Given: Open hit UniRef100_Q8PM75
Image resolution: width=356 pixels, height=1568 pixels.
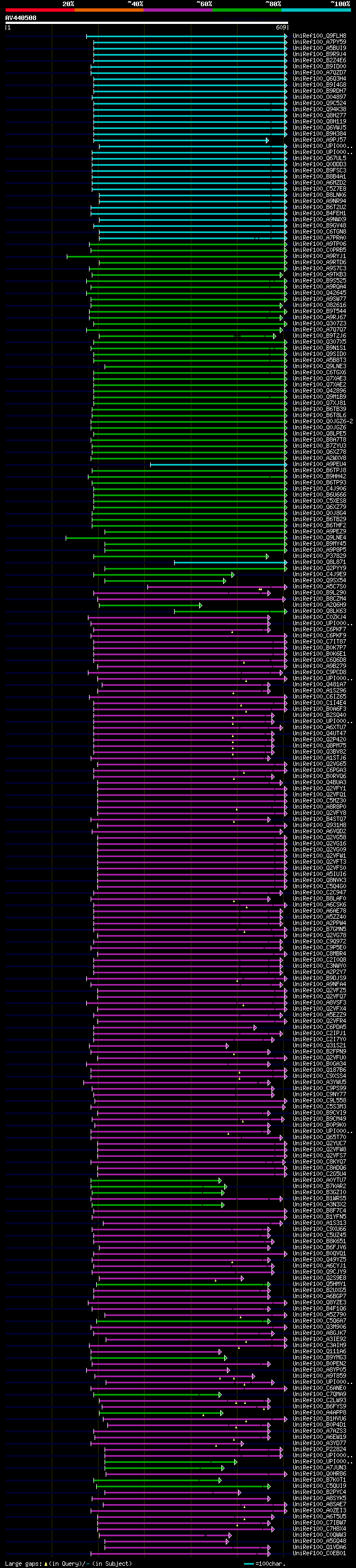Looking at the screenshot, I should tap(319, 746).
